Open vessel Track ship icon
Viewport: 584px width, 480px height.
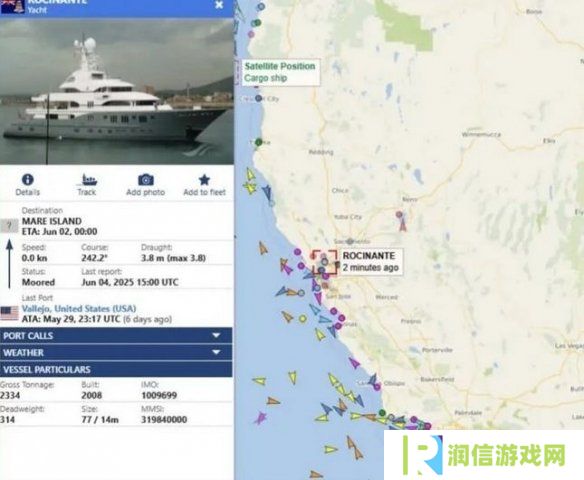click(x=87, y=180)
